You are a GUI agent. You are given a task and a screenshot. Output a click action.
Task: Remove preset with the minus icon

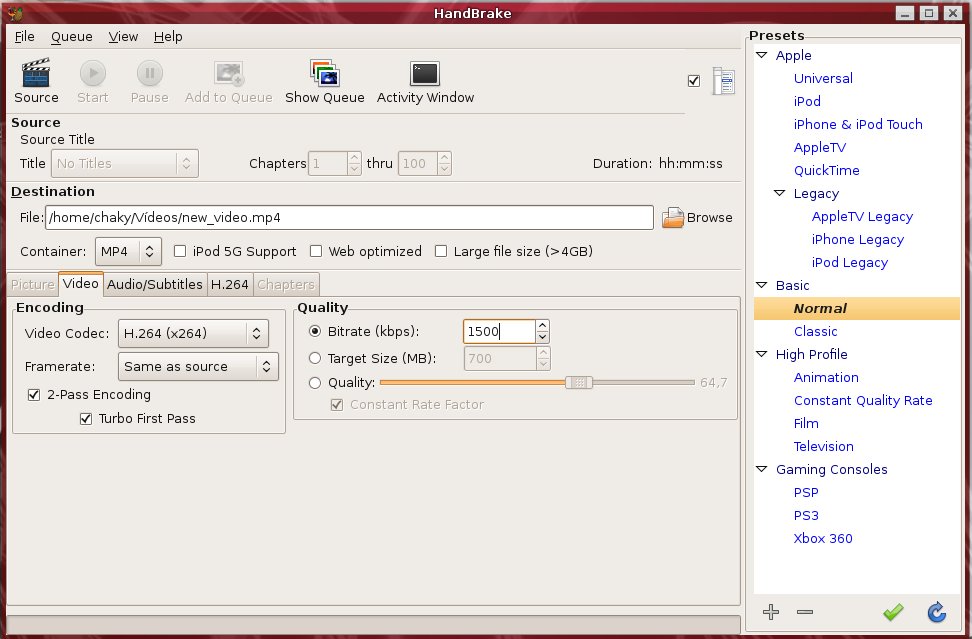coord(805,612)
